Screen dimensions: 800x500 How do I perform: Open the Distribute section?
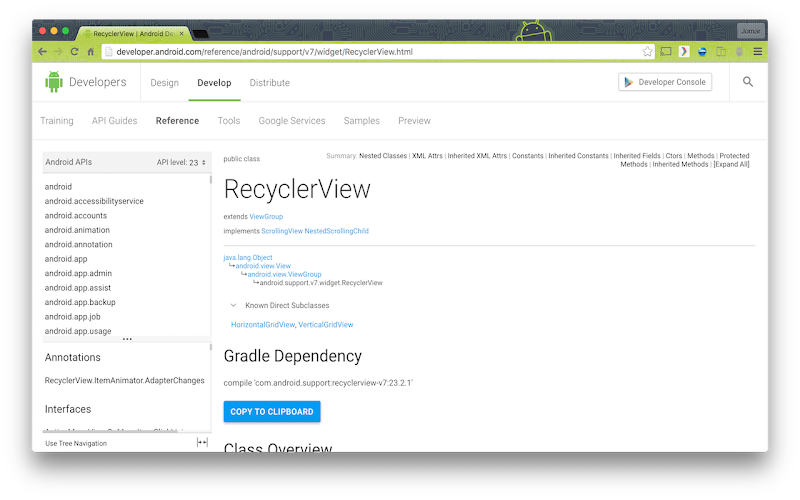(269, 83)
